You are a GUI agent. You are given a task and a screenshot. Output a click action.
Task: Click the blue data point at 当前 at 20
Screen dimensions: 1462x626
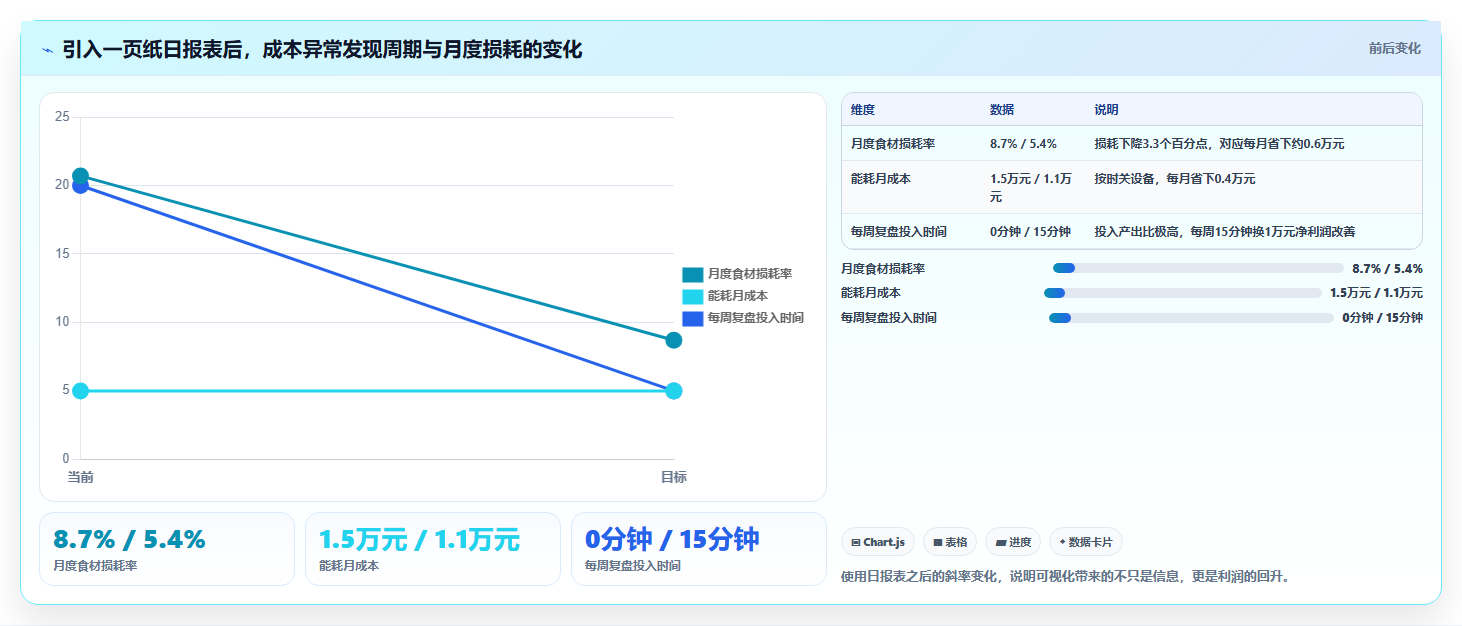pos(81,186)
